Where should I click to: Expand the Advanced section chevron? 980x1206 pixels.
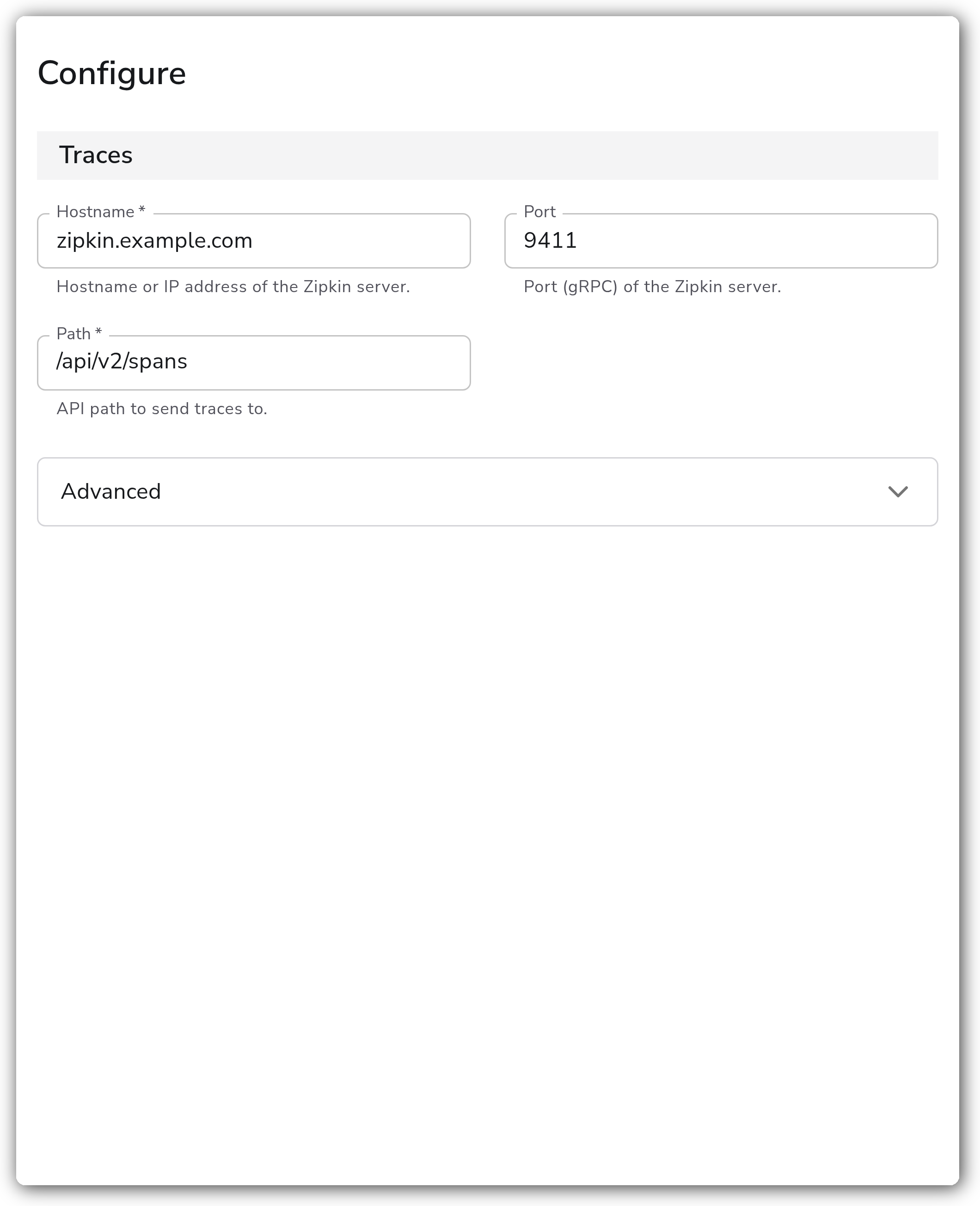898,491
